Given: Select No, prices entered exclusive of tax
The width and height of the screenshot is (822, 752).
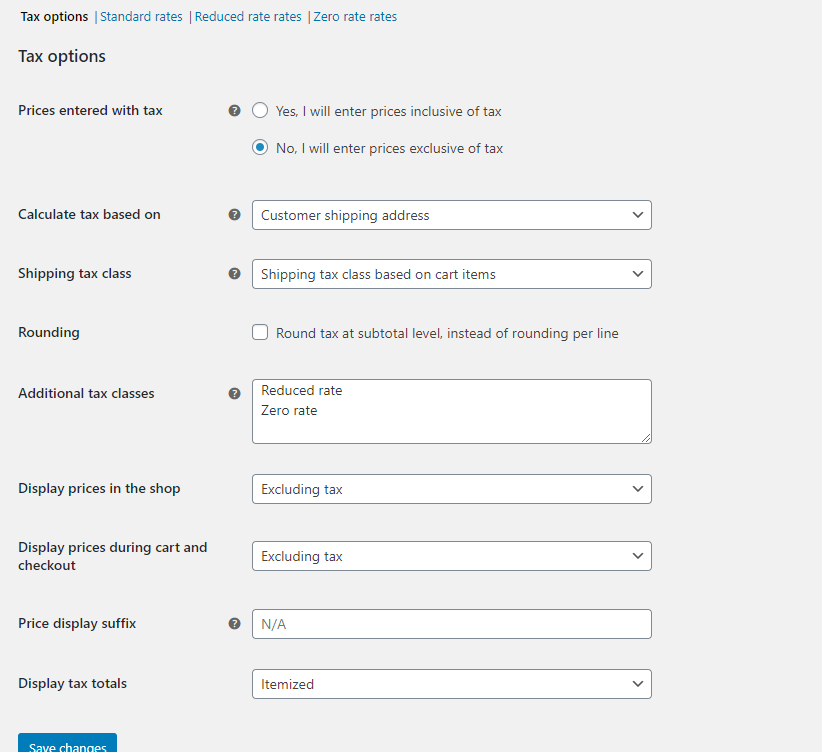Looking at the screenshot, I should 260,147.
